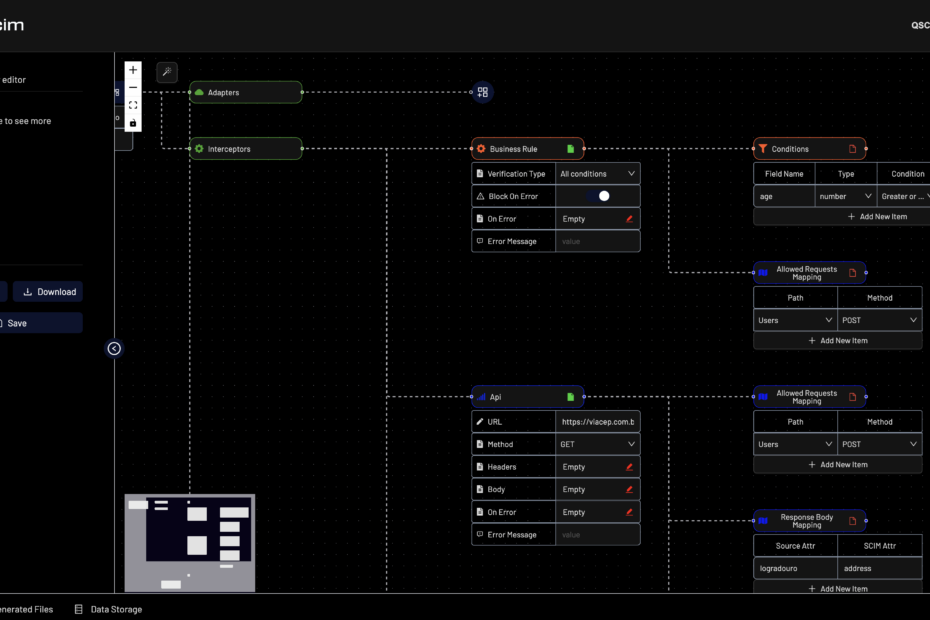Open the Api Method GET dropdown
The width and height of the screenshot is (930, 620).
click(x=597, y=444)
